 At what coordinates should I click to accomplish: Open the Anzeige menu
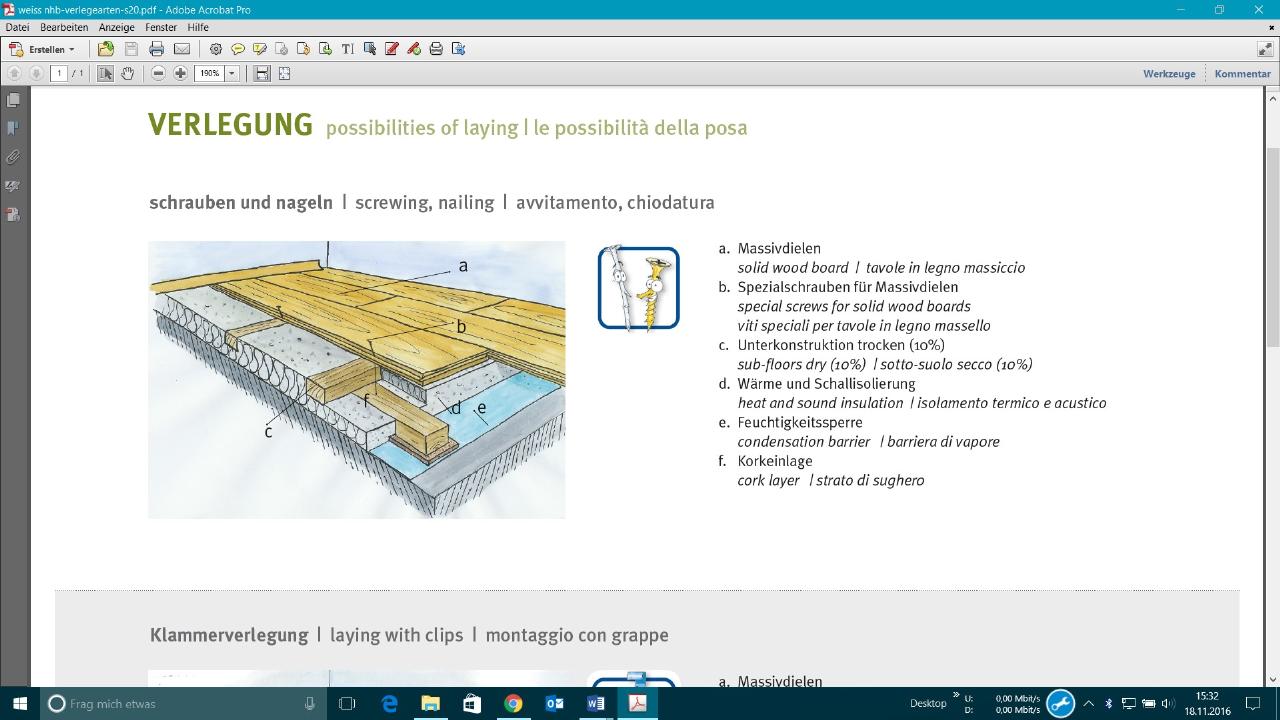117,27
